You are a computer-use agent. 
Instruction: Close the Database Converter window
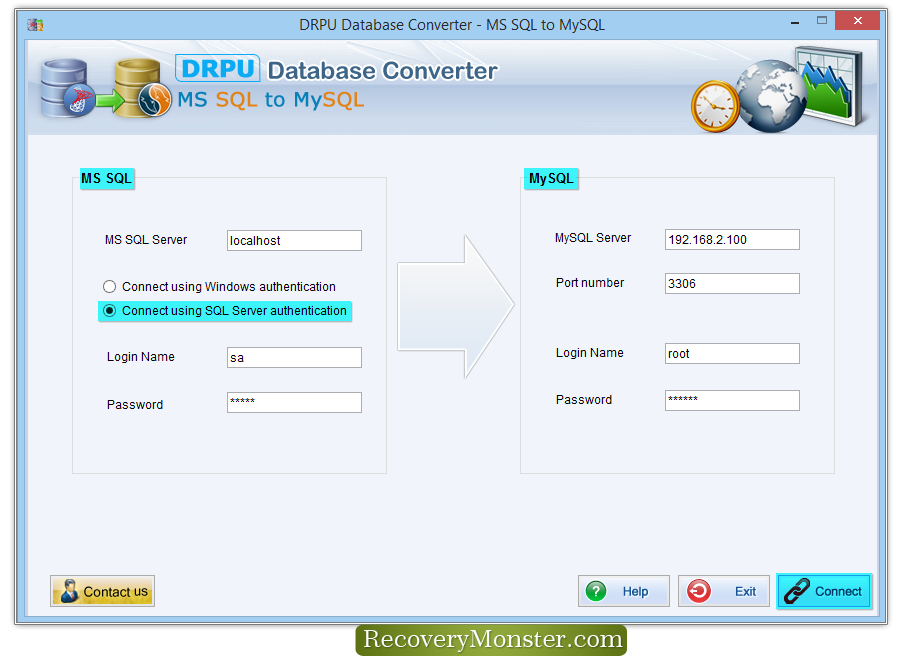coord(858,21)
